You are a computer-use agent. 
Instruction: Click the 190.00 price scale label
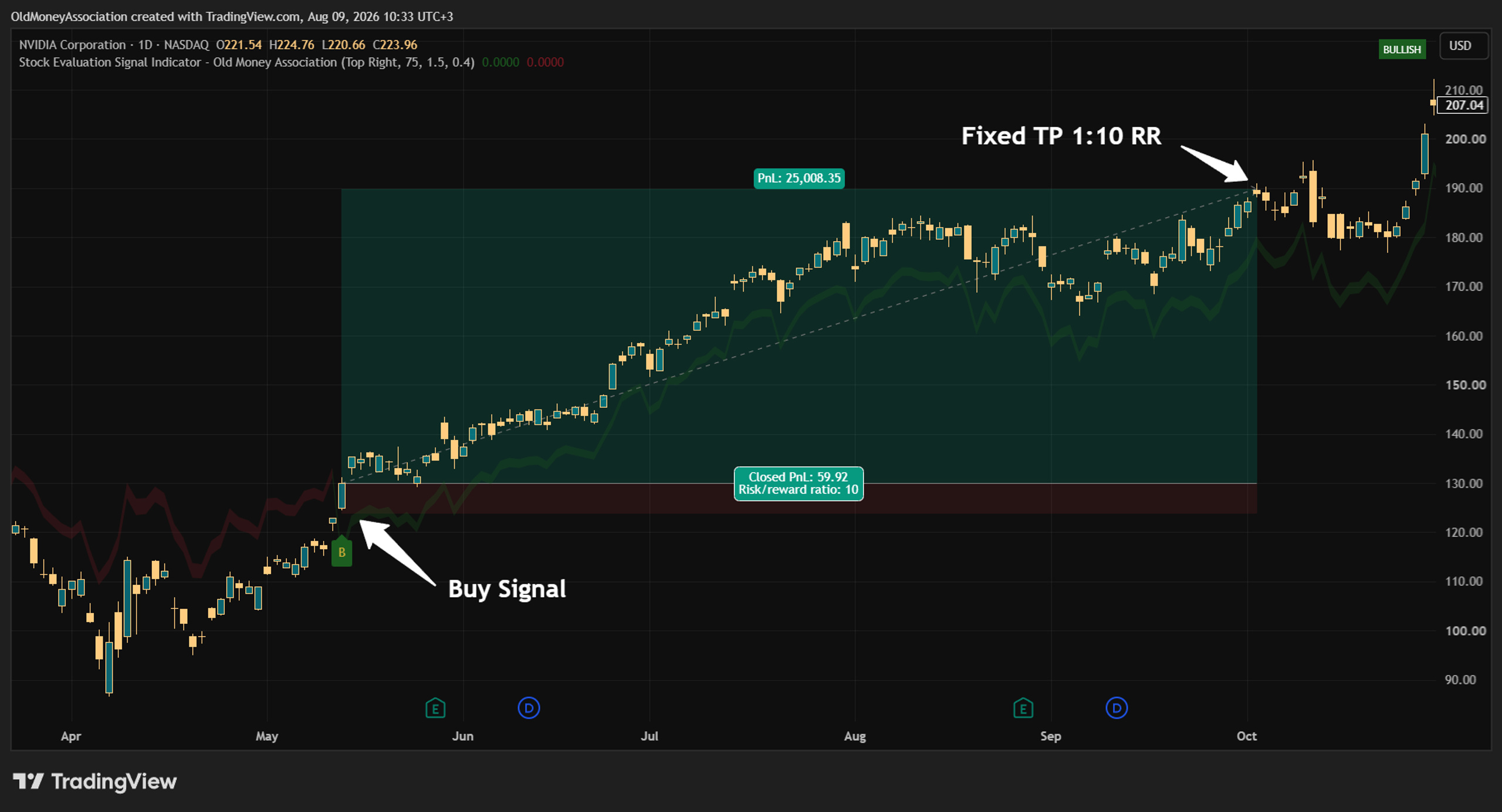pyautogui.click(x=1463, y=188)
